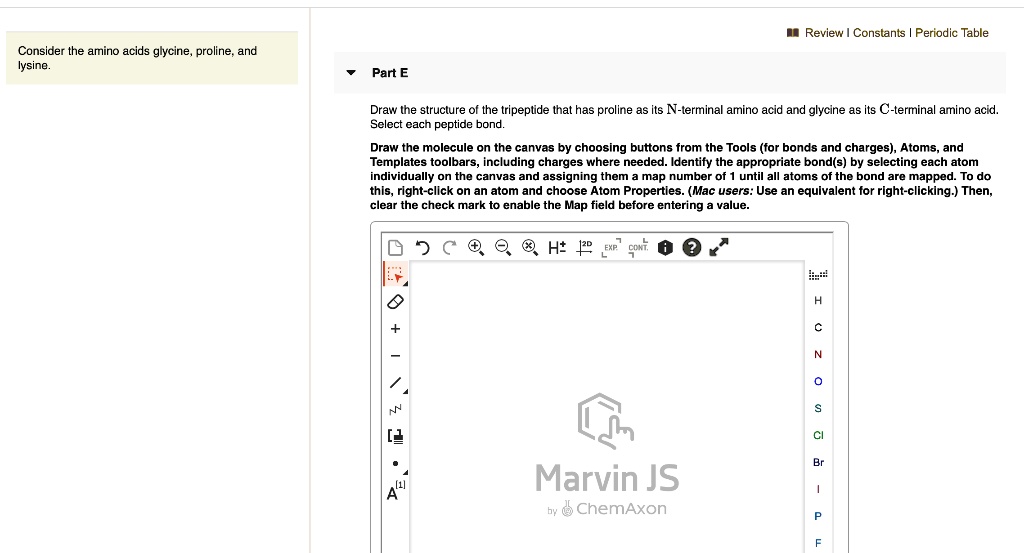Viewport: 1024px width, 553px height.
Task: Choose the positive charge plus tool
Action: pos(395,328)
